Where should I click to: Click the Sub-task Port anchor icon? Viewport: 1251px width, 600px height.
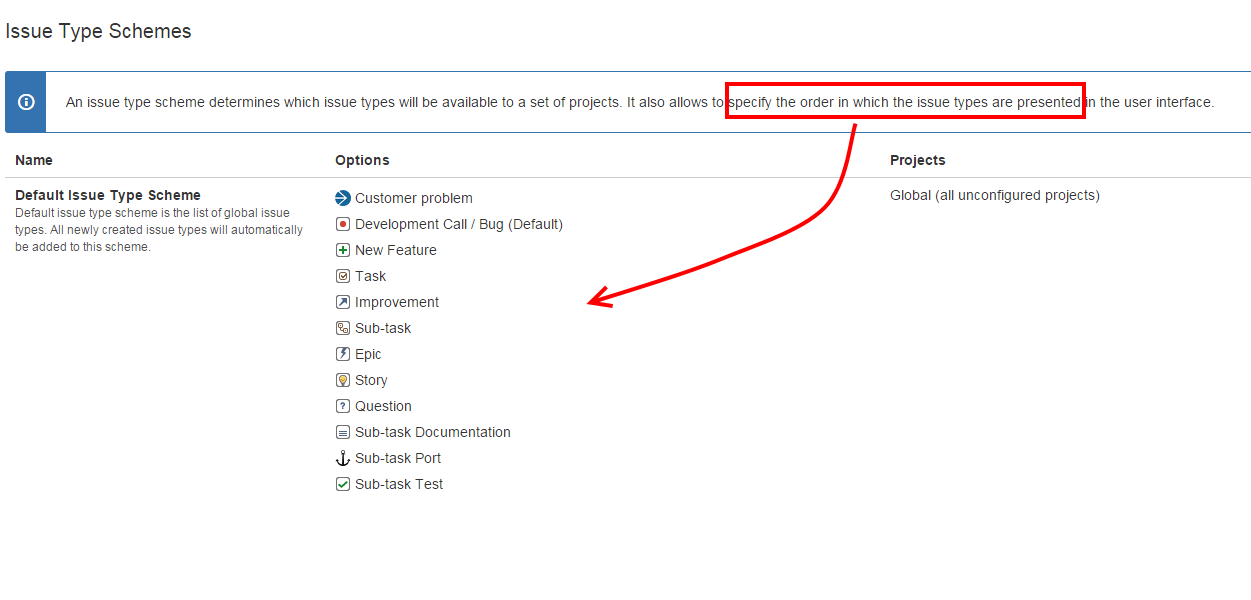(x=343, y=458)
